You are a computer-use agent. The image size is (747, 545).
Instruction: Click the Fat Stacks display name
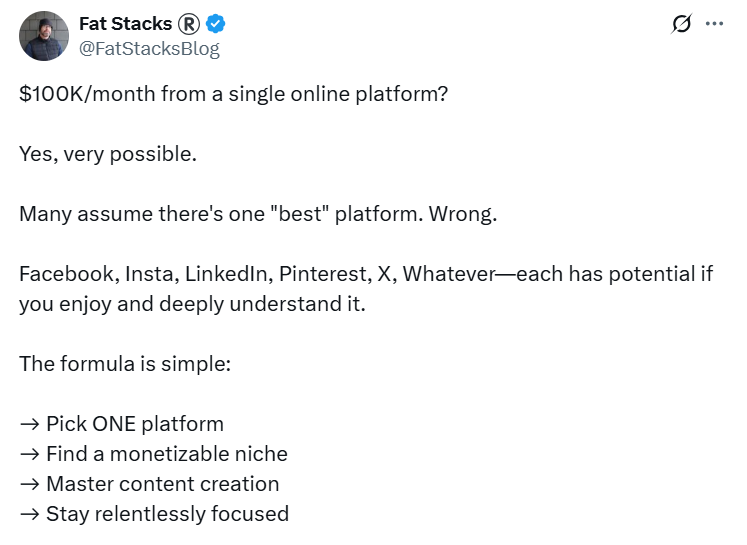click(x=125, y=25)
